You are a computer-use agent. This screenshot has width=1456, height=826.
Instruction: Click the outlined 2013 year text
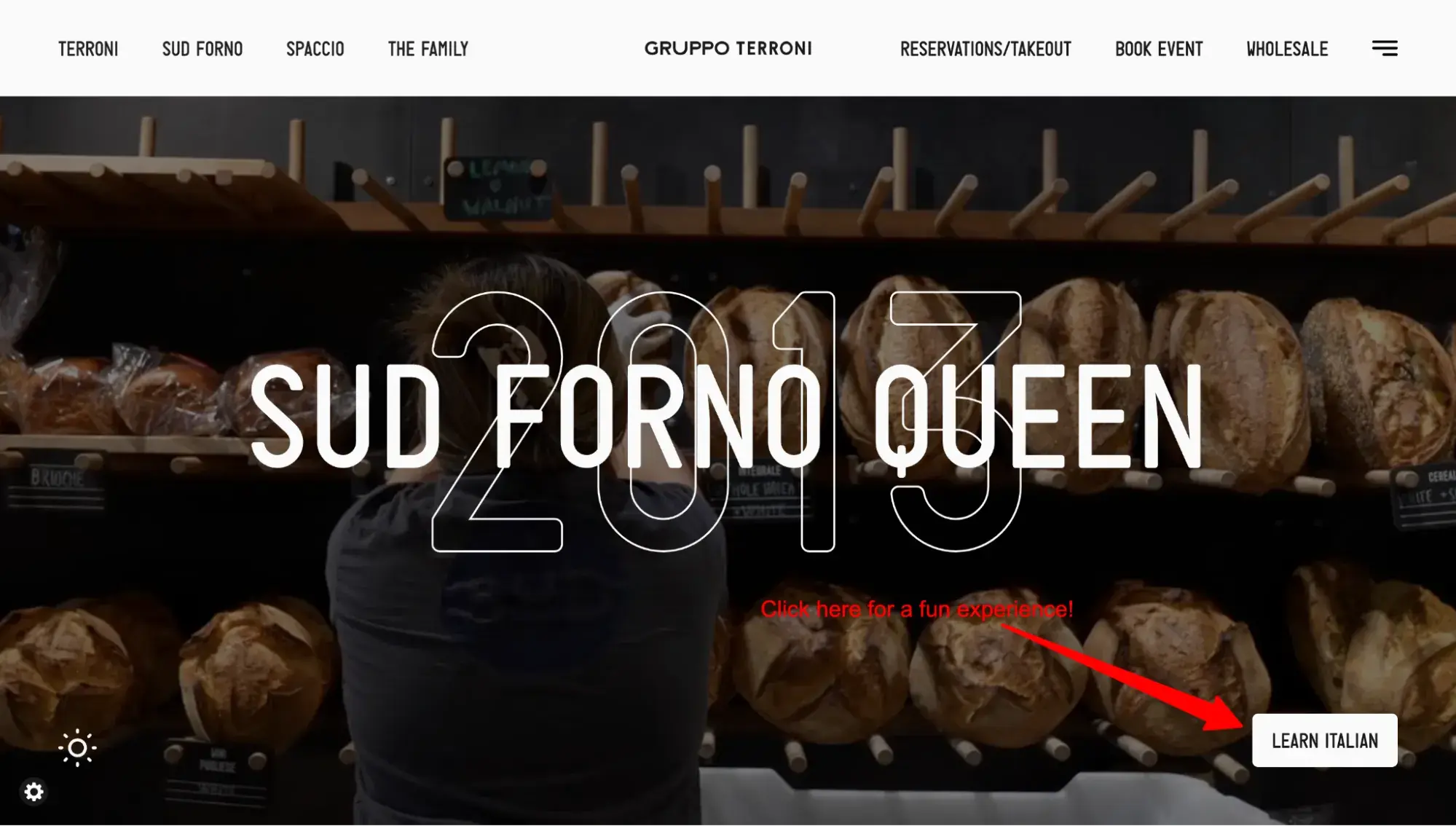[x=727, y=422]
